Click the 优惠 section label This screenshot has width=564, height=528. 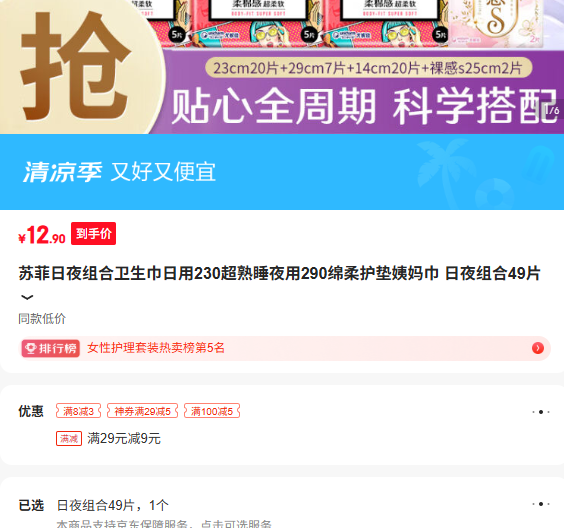[x=31, y=411]
